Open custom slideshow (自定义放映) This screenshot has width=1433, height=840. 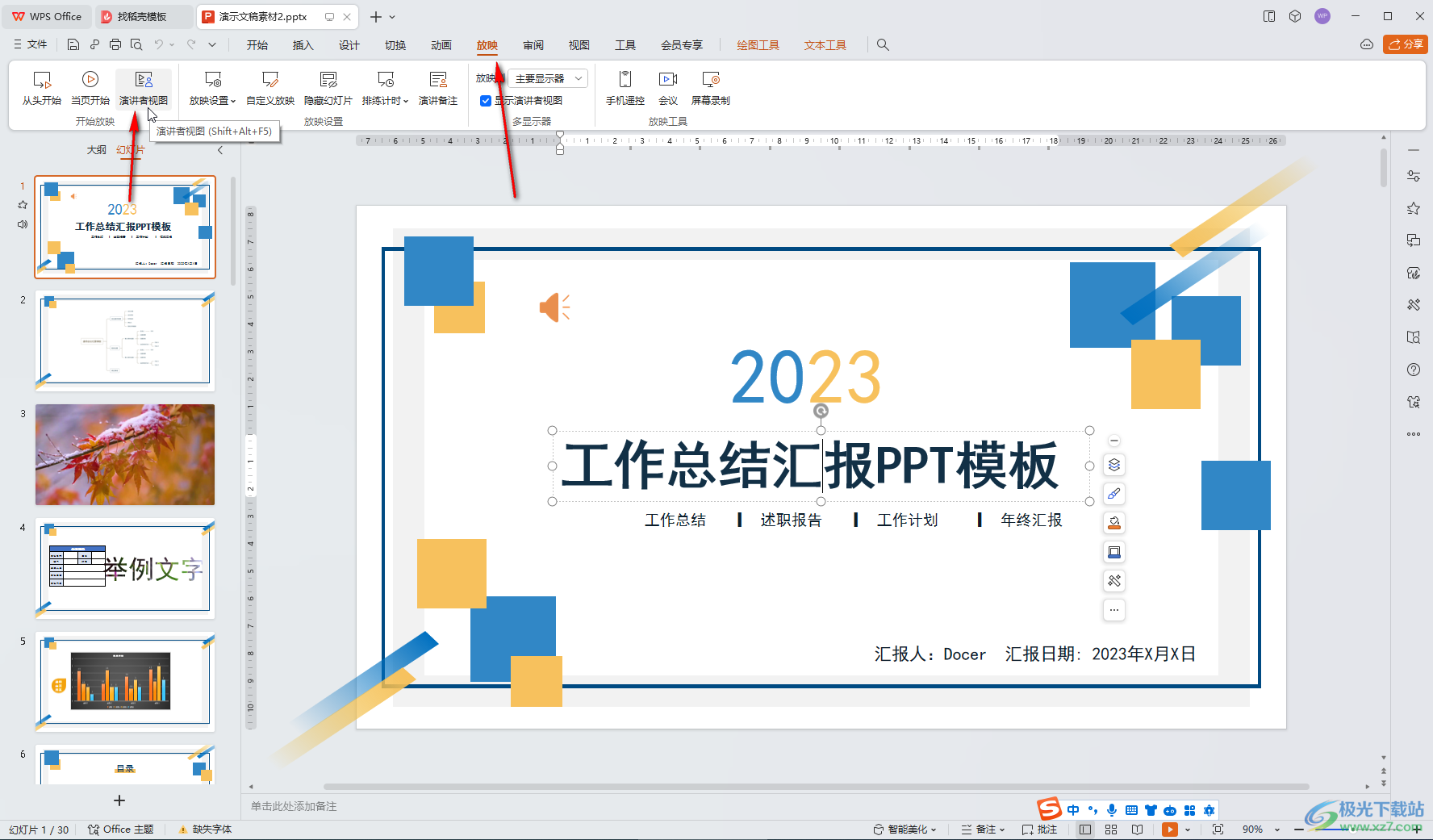tap(270, 88)
